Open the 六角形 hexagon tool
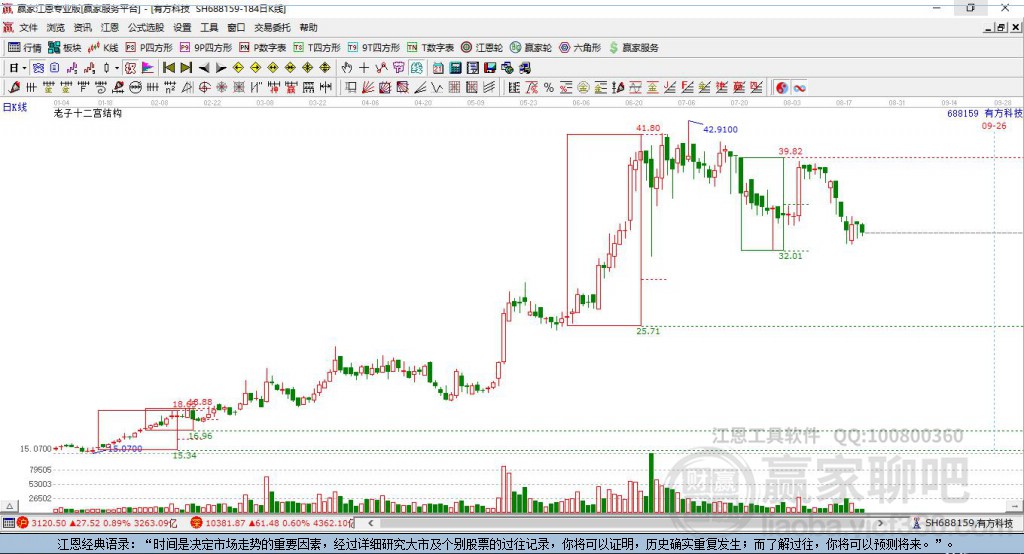 coord(580,48)
